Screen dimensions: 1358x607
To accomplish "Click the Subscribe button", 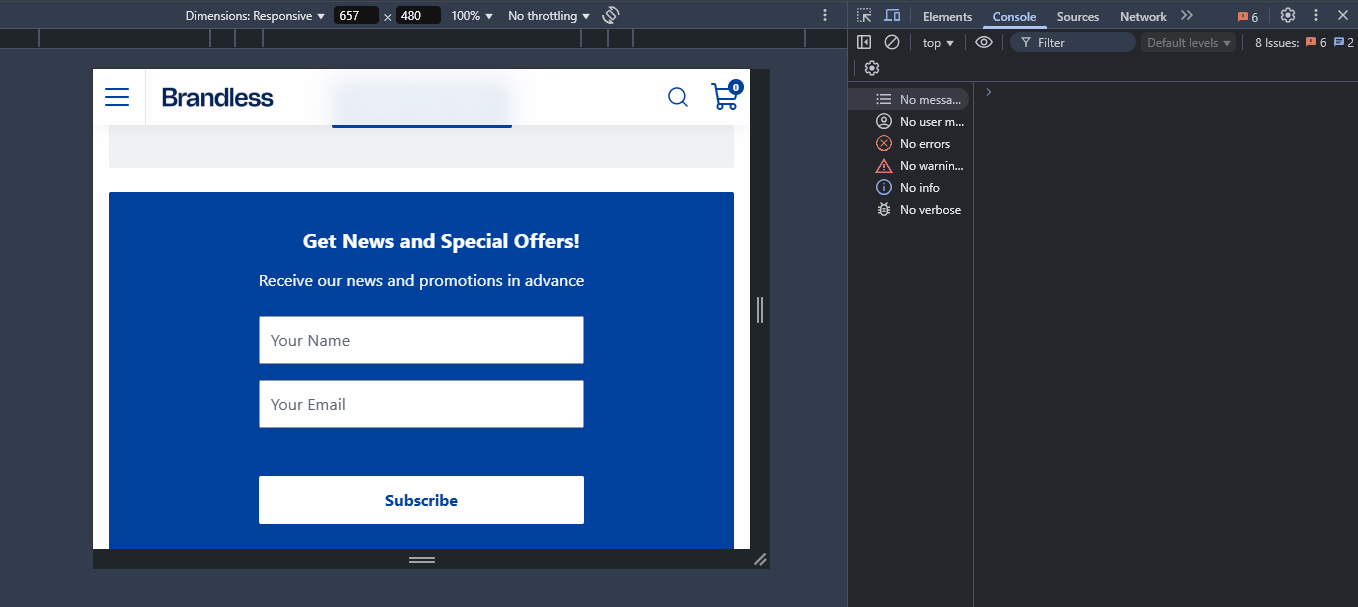I will 421,500.
